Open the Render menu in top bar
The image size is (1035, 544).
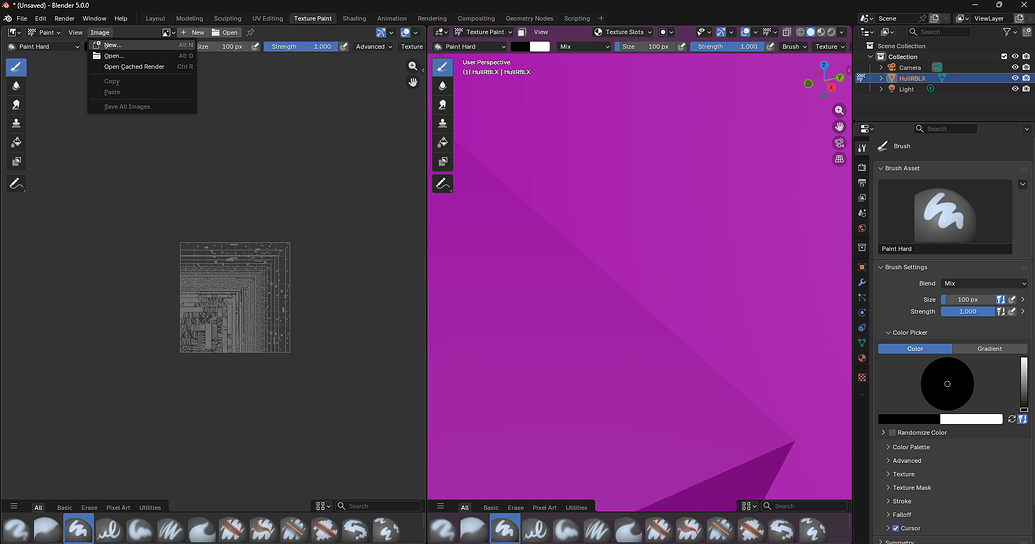64,18
